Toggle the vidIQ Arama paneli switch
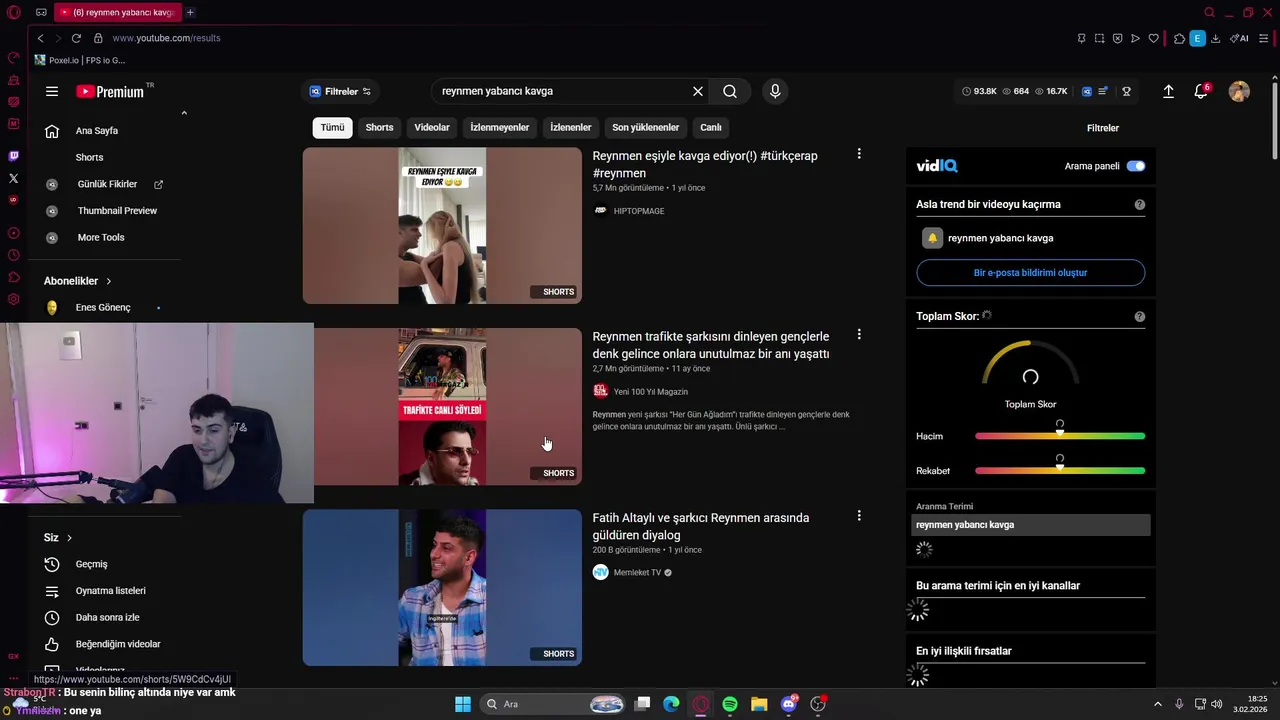 [1136, 166]
